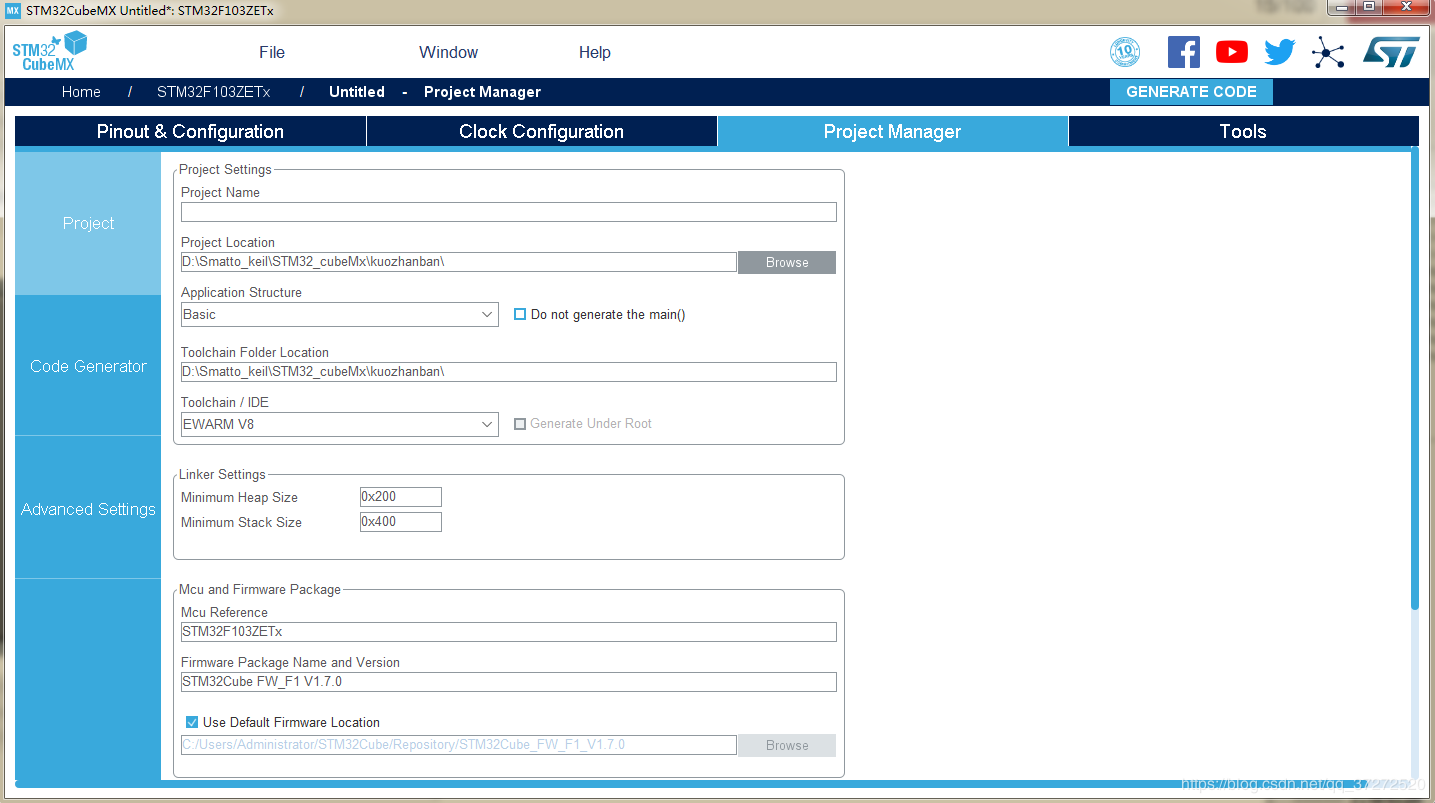
Task: Open the Twitter icon link
Action: tap(1280, 52)
